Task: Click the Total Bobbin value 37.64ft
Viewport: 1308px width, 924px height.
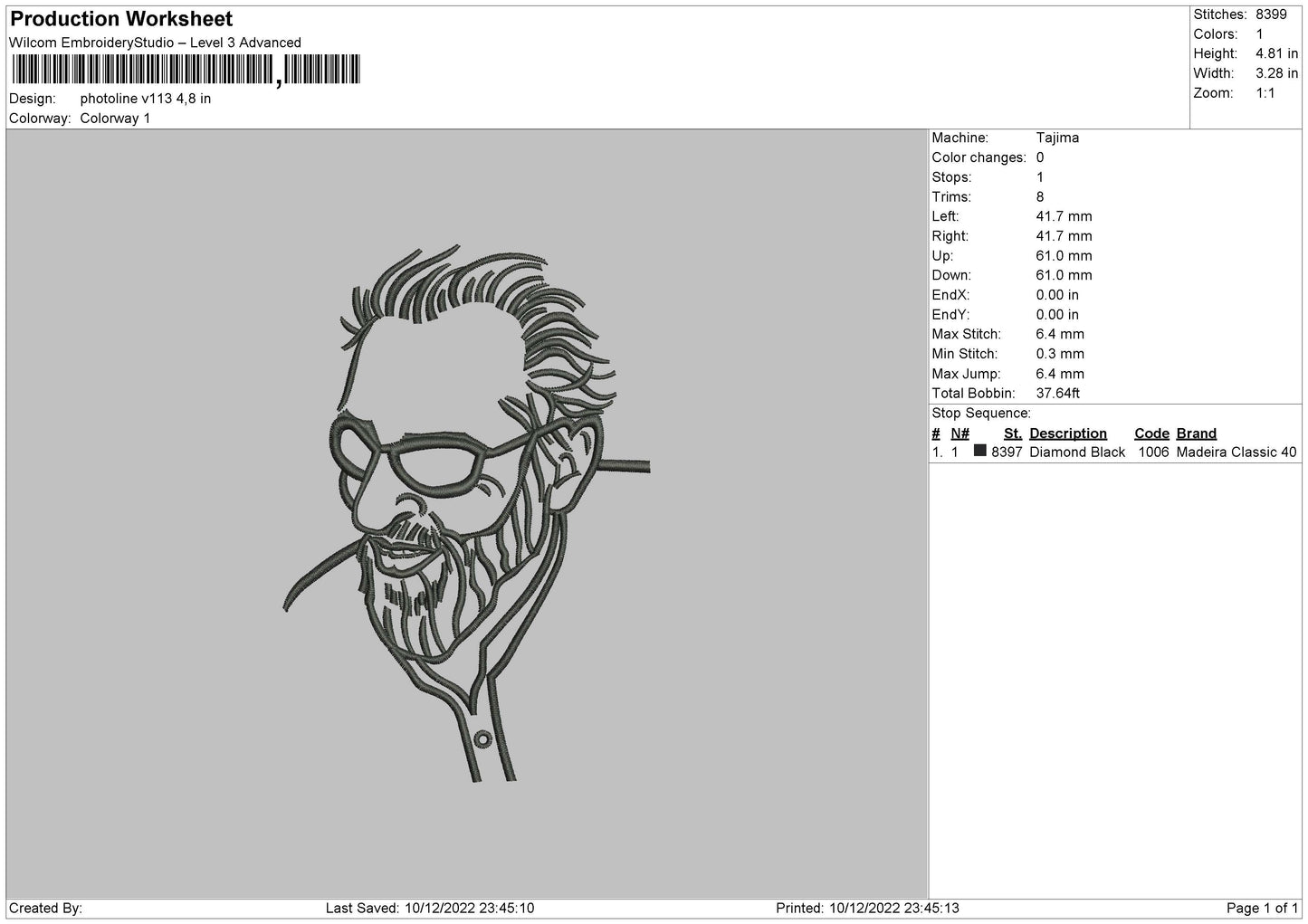Action: [x=1058, y=394]
